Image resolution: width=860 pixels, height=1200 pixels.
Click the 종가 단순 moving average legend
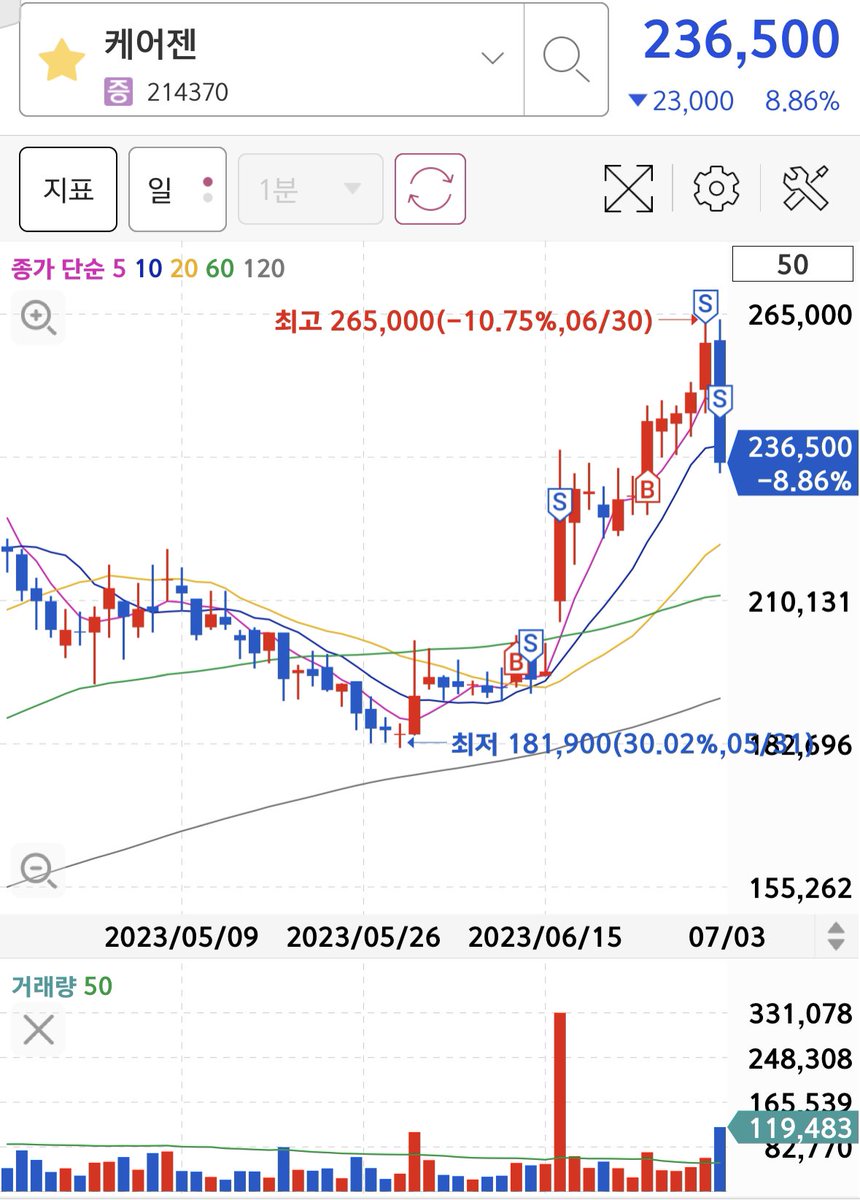pyautogui.click(x=57, y=268)
